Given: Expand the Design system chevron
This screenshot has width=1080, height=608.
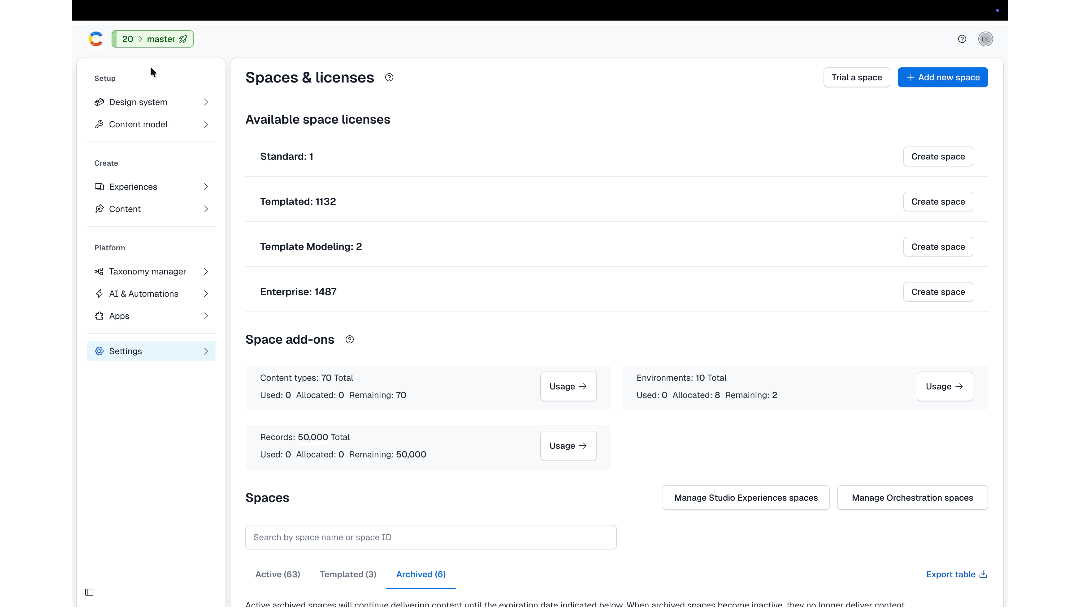Looking at the screenshot, I should (x=206, y=102).
